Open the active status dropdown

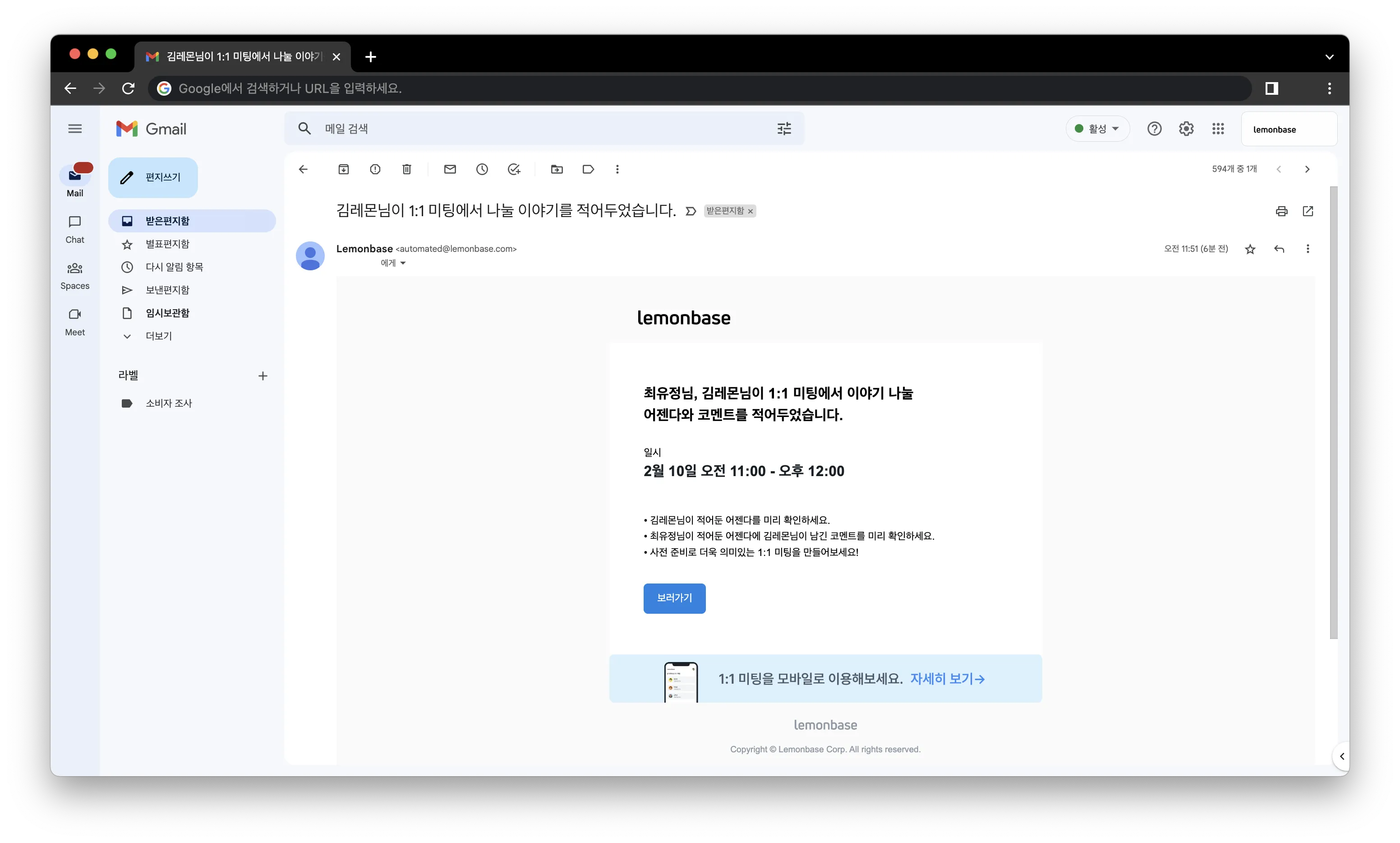[x=1097, y=129]
